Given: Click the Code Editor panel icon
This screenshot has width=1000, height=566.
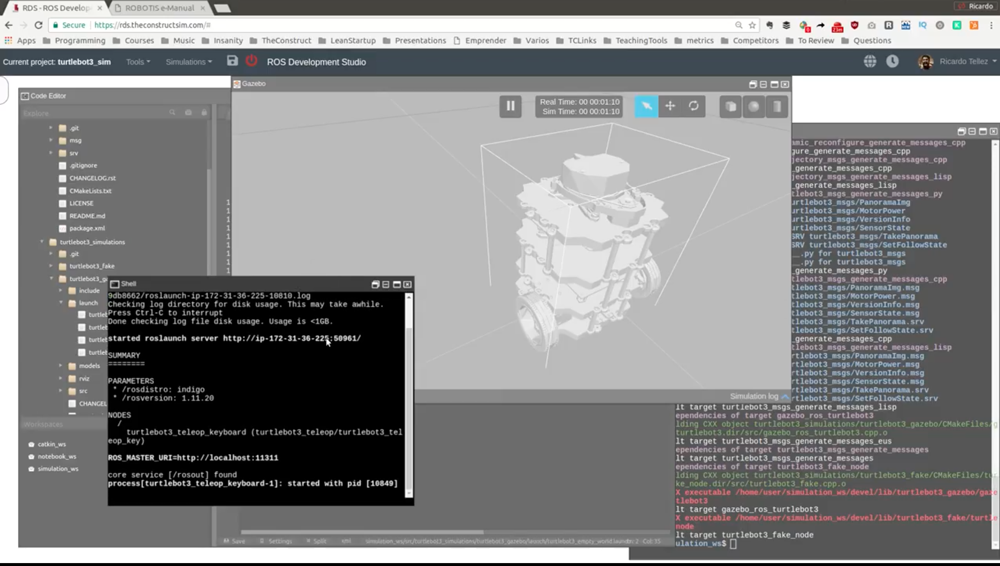Looking at the screenshot, I should (25, 96).
